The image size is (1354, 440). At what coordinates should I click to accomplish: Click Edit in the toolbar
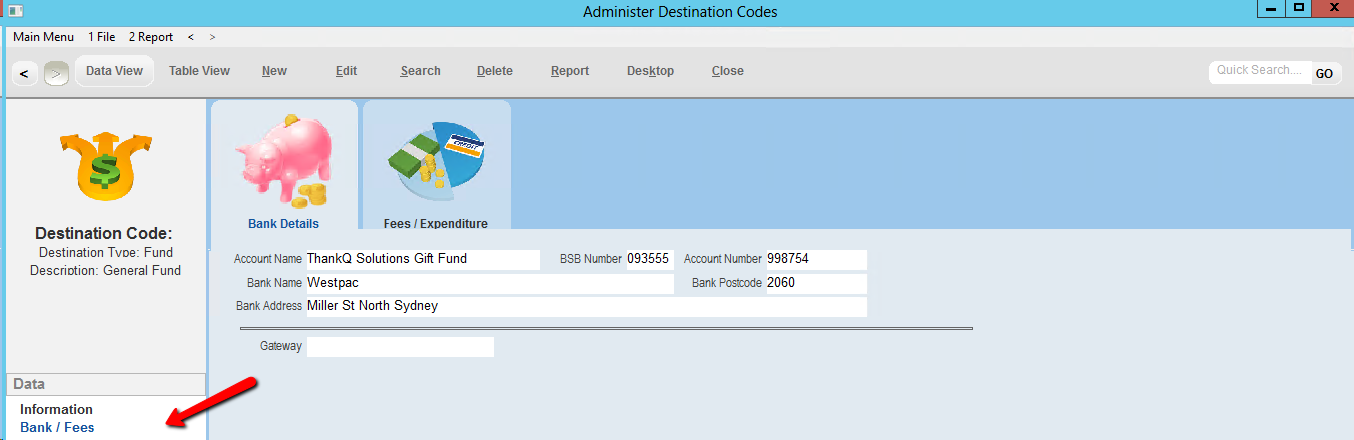(346, 71)
